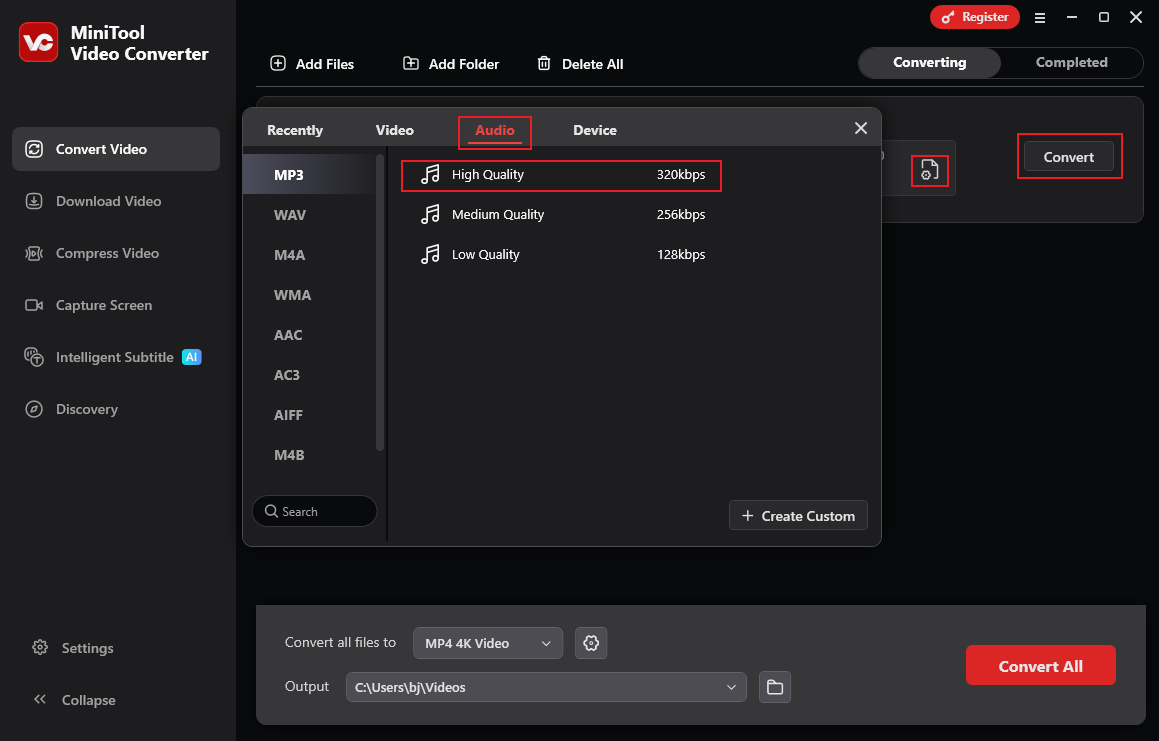
Task: Click Add Folder to import a directory
Action: (x=450, y=63)
